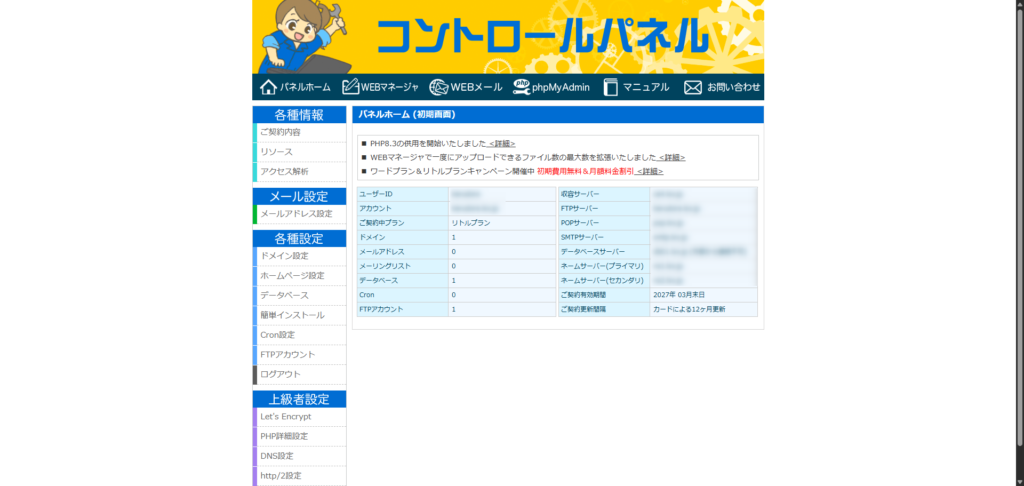1024x486 pixels.
Task: Click the コントロールパネル banner title
Action: pyautogui.click(x=543, y=37)
